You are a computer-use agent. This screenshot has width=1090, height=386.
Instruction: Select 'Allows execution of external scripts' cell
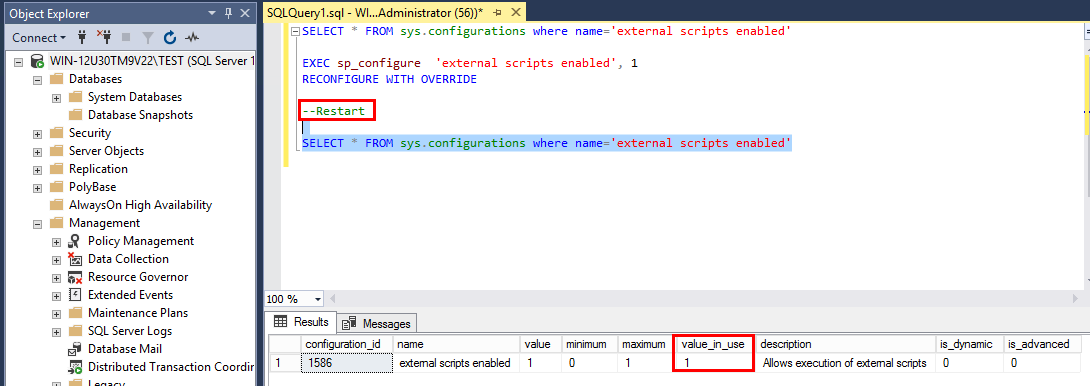point(845,362)
